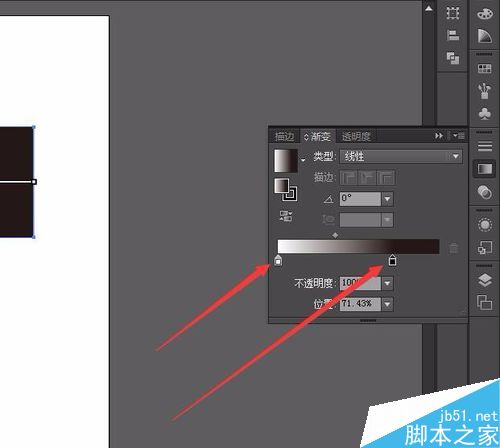Viewport: 500px width, 448px height.
Task: Click the reverse gradient icon
Action: [286, 216]
